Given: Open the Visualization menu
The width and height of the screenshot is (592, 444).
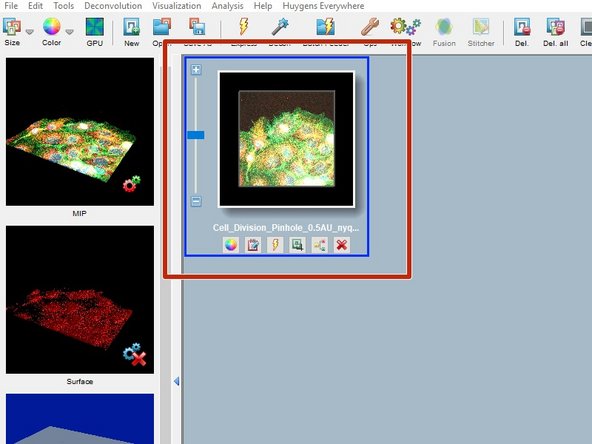Looking at the screenshot, I should tap(177, 6).
